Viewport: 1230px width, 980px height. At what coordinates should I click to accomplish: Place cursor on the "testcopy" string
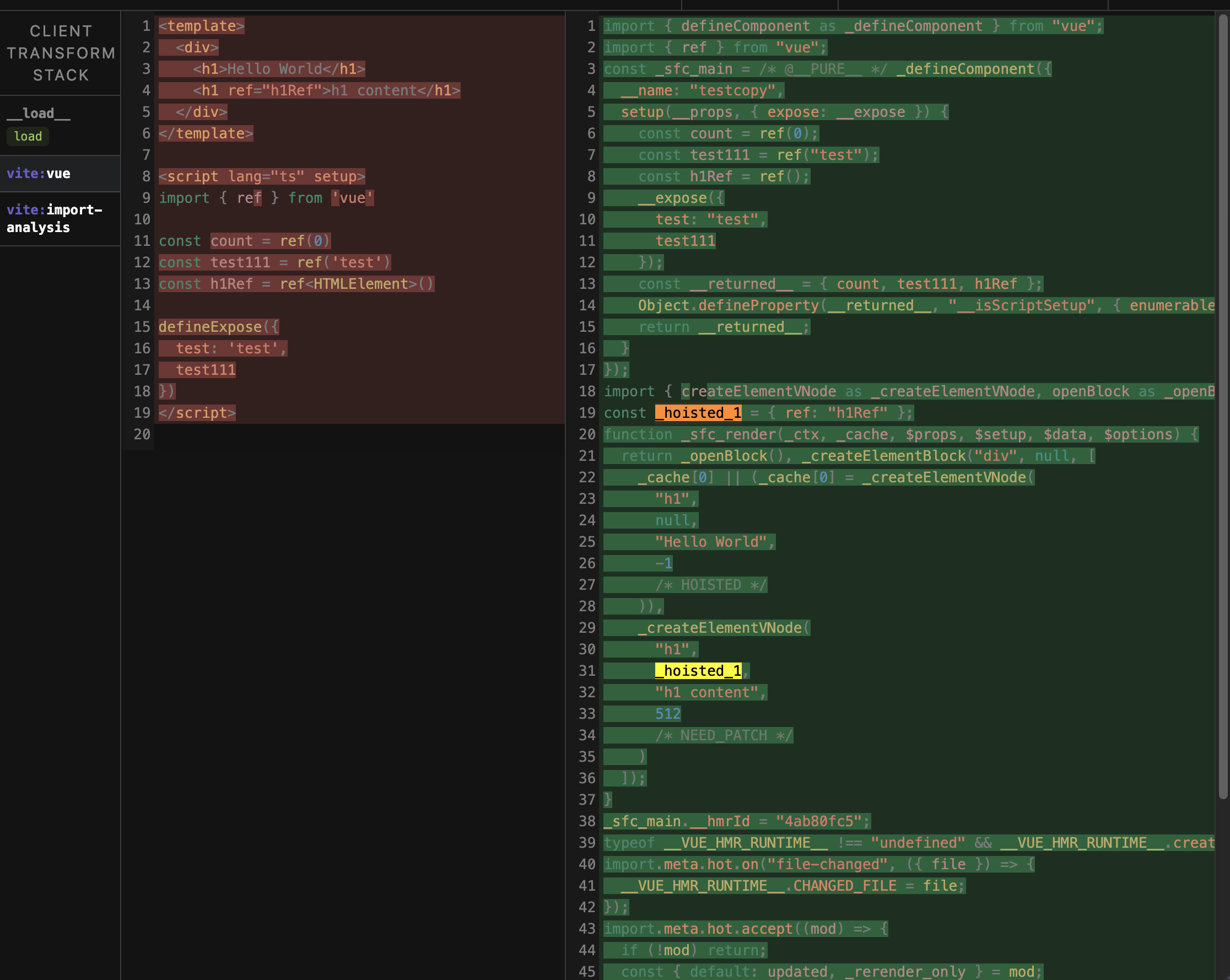[x=732, y=91]
